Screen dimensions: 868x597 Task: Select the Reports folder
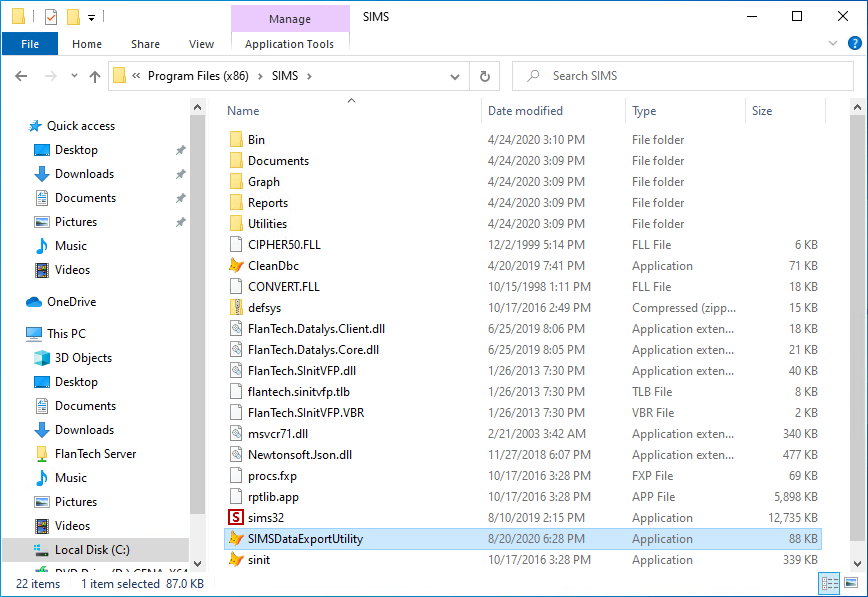point(267,203)
